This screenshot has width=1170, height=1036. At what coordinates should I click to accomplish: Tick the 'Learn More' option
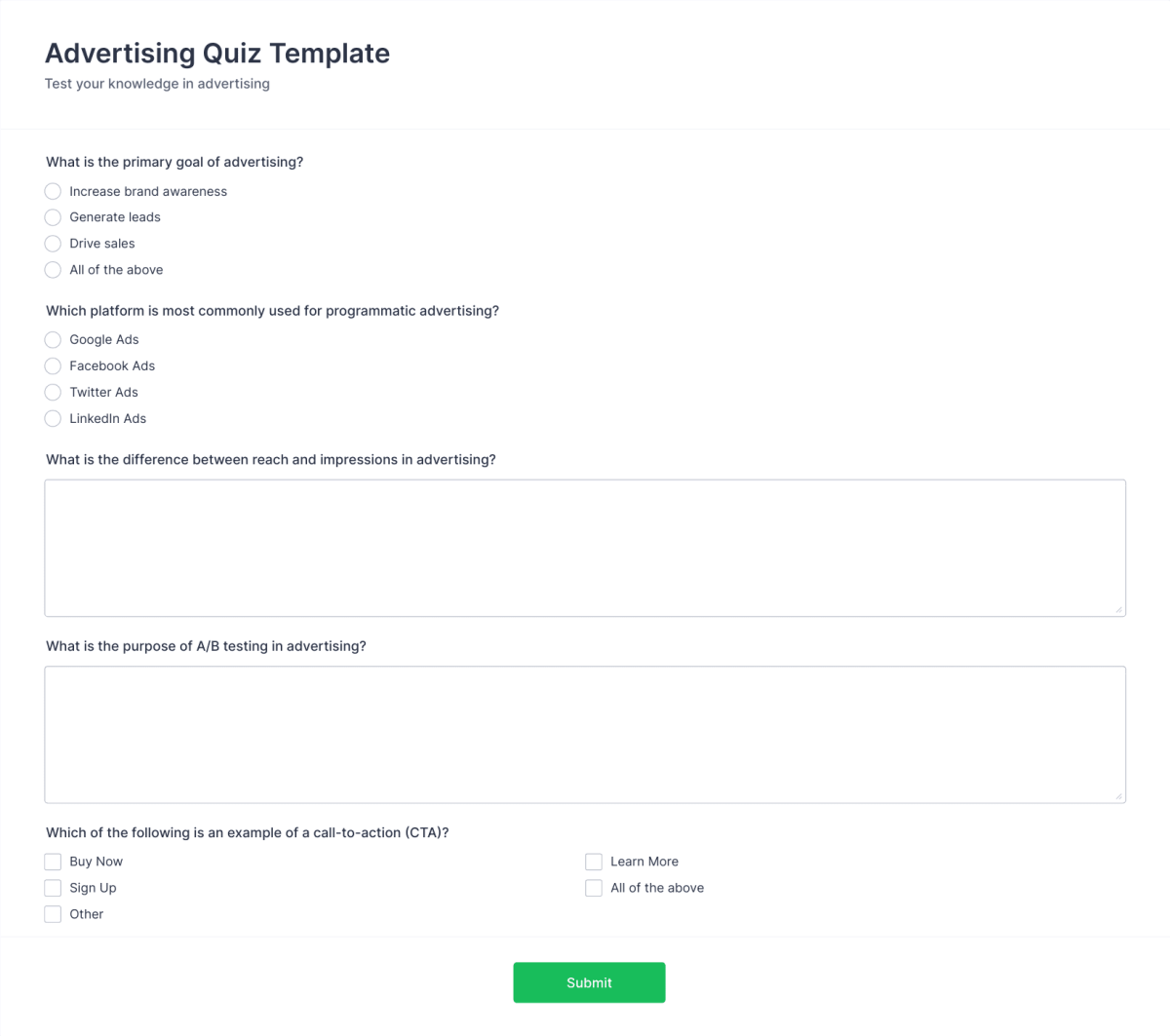(594, 862)
